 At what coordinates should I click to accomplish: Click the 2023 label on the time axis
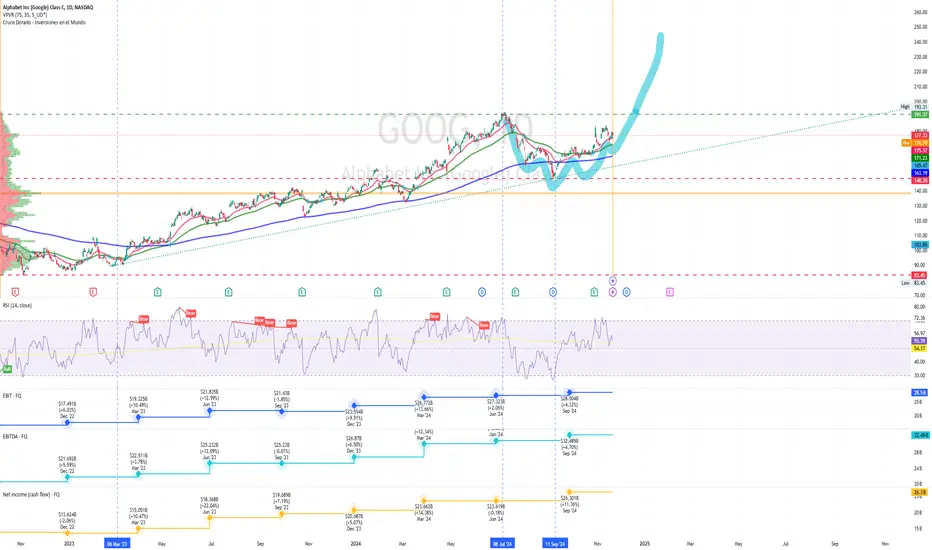pos(69,543)
